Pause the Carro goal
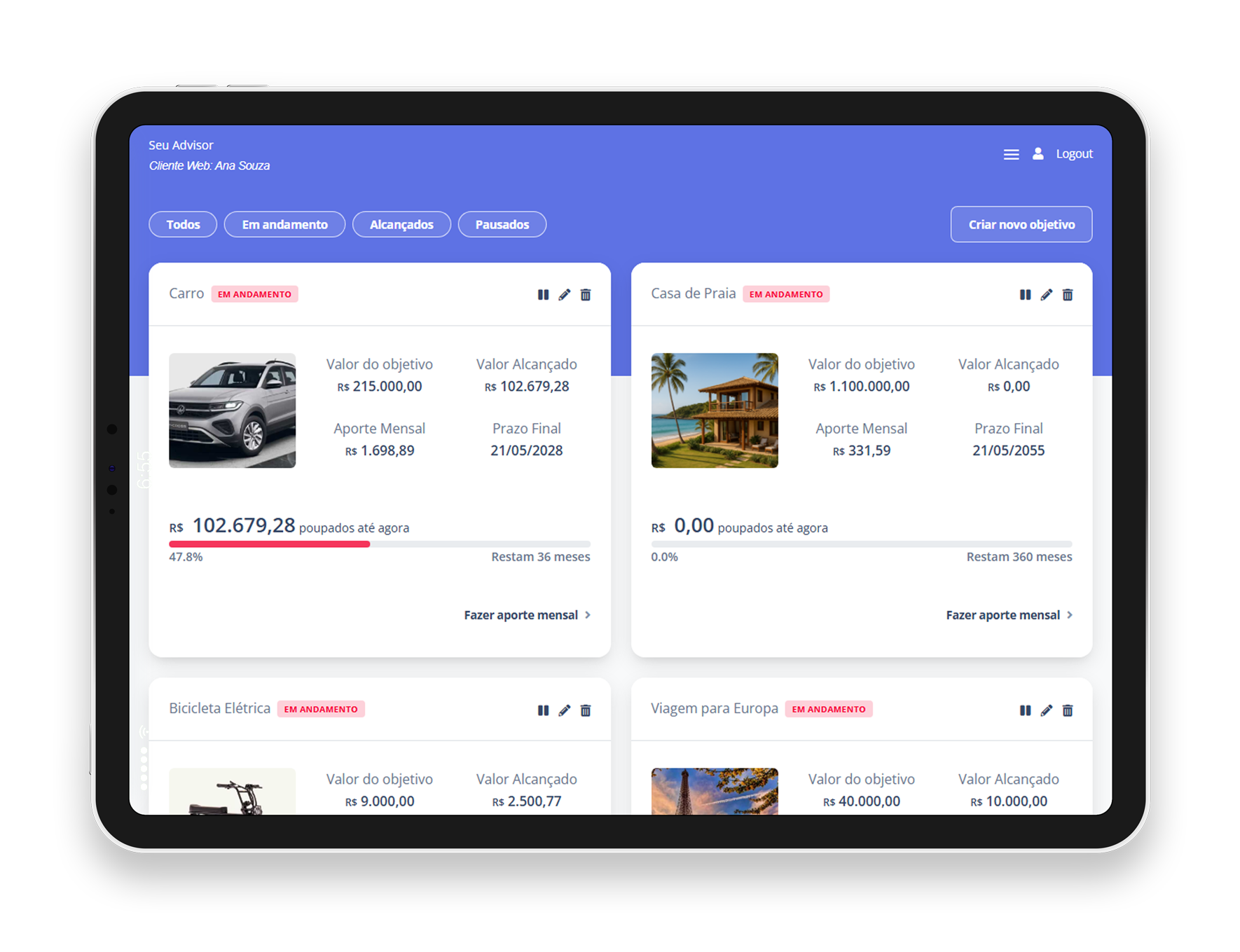The width and height of the screenshot is (1240, 952). pos(543,295)
